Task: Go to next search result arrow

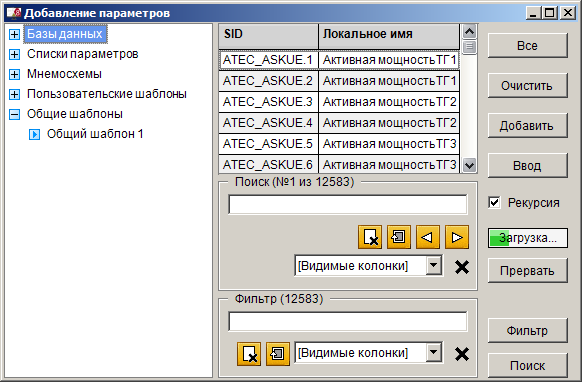Action: (457, 237)
